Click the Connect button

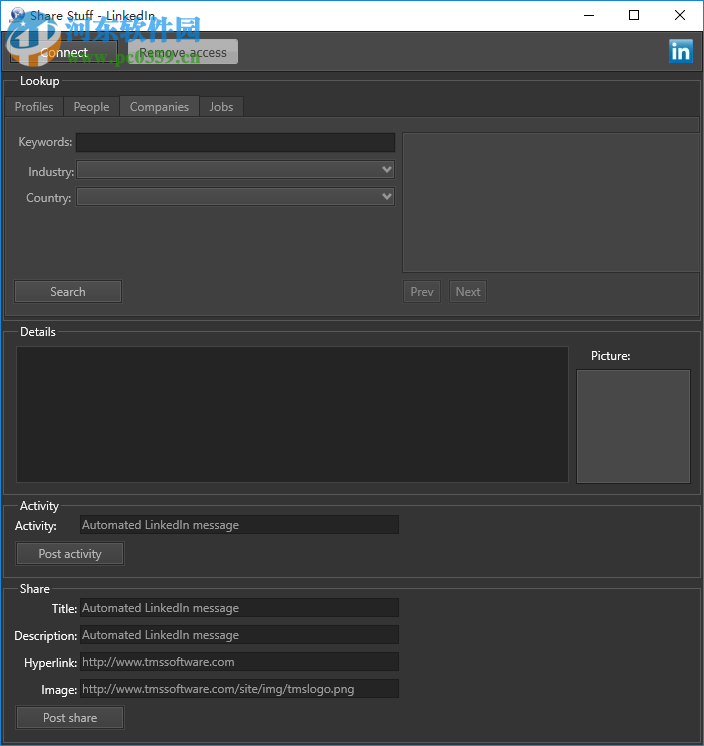point(64,52)
